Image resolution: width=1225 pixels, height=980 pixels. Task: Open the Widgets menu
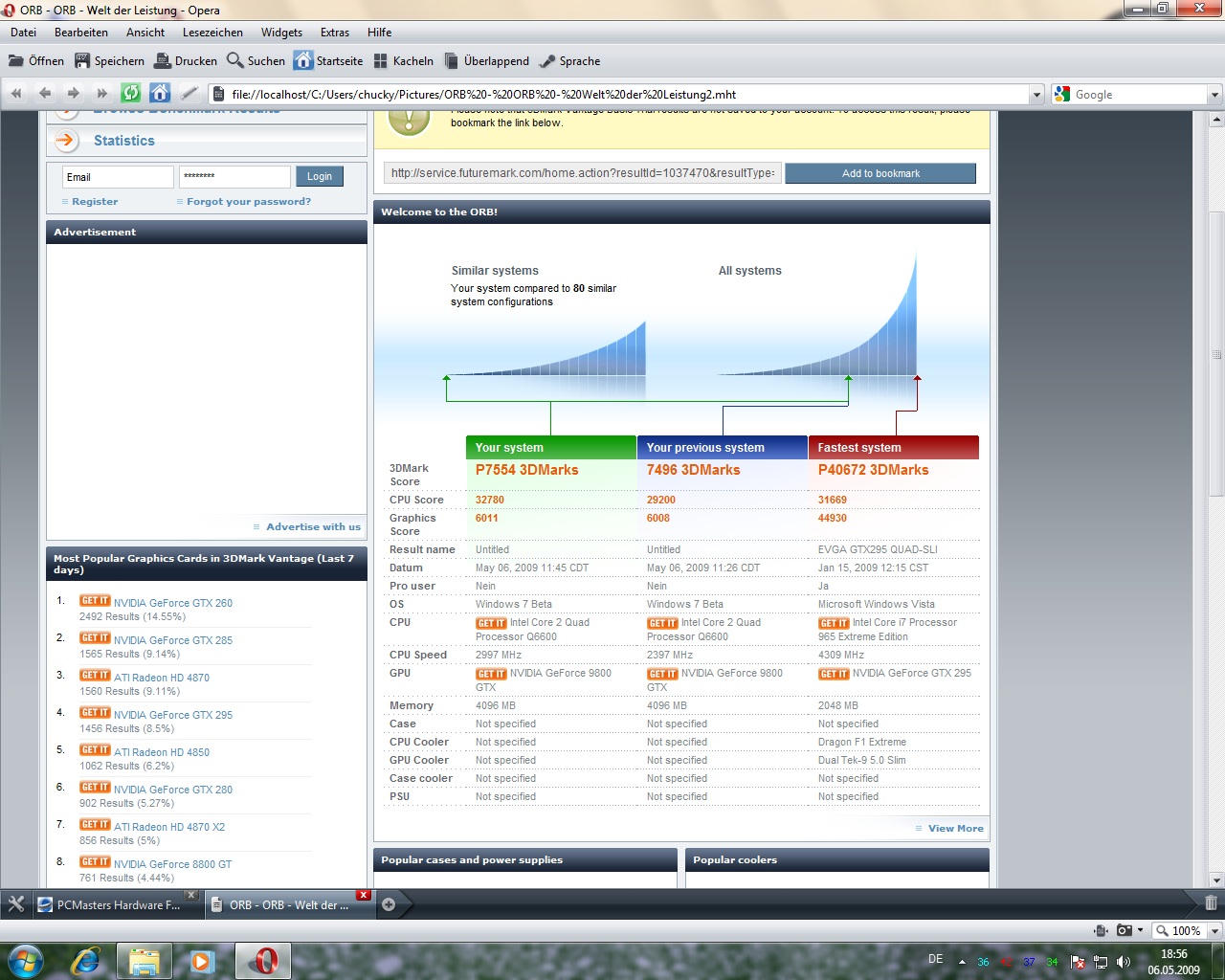[281, 33]
